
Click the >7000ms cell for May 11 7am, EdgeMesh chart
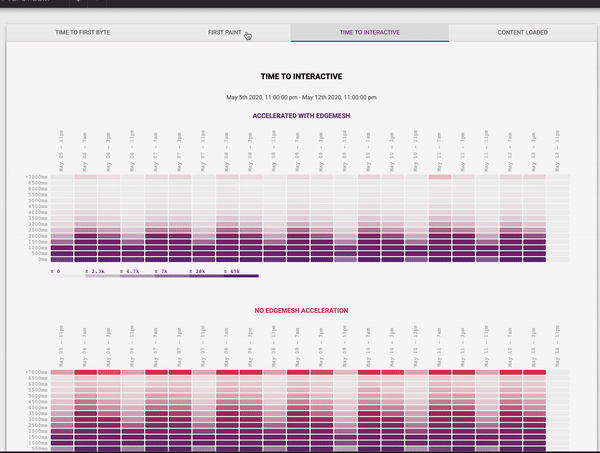pyautogui.click(x=440, y=177)
